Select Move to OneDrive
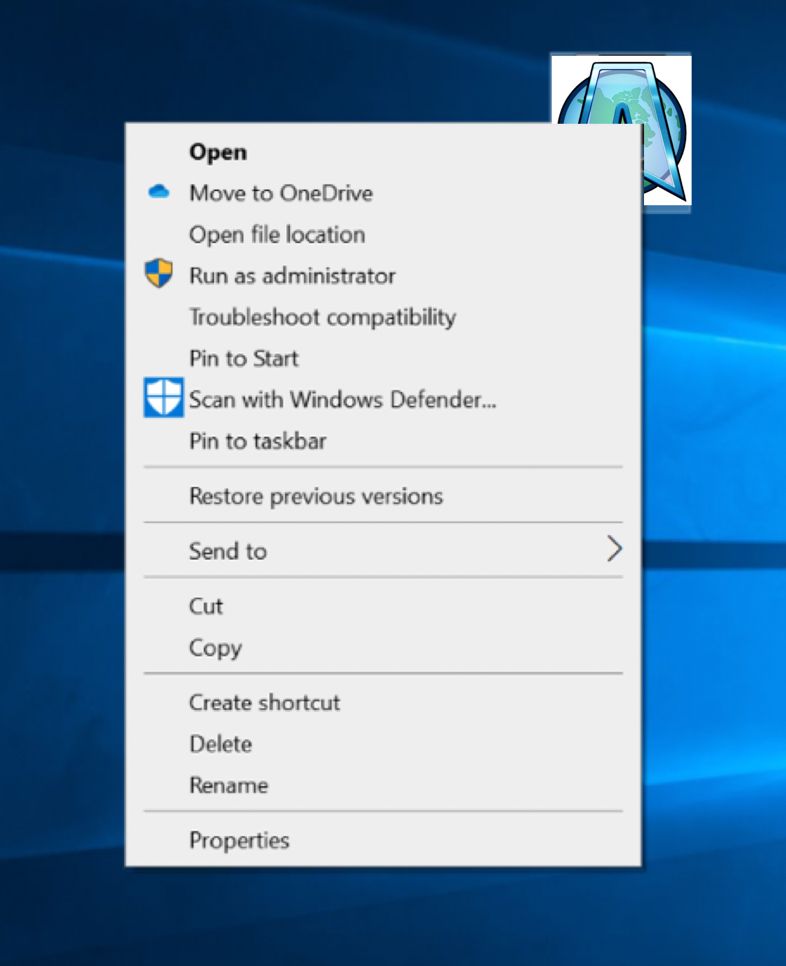Screen dimensions: 786x966 coord(383,193)
